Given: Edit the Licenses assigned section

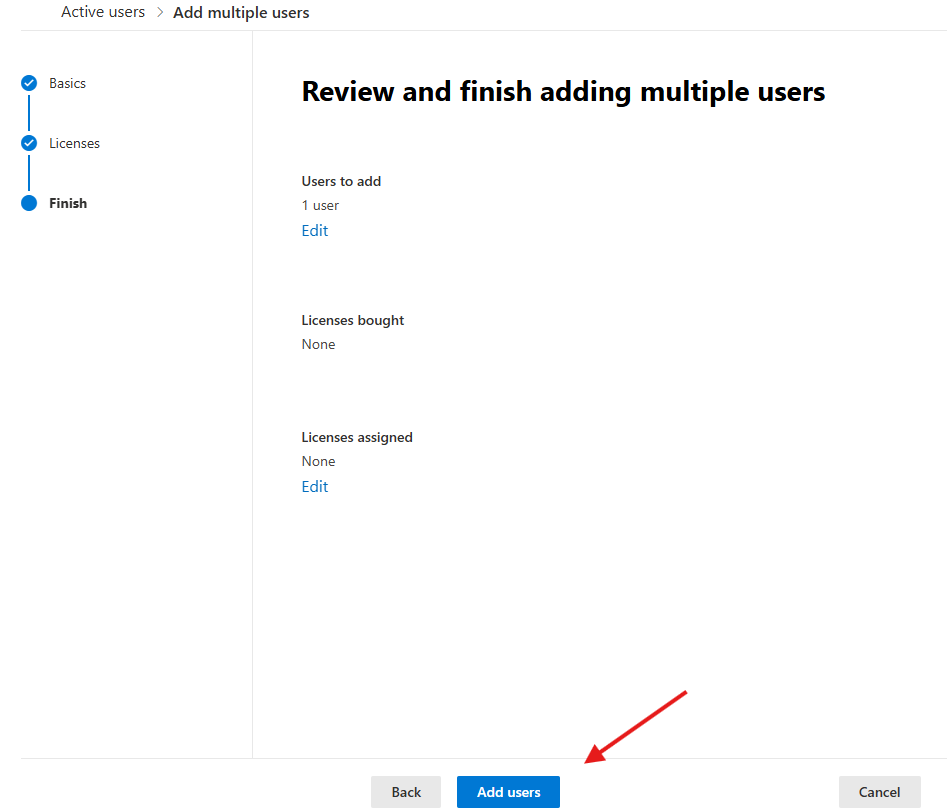Looking at the screenshot, I should pos(315,486).
